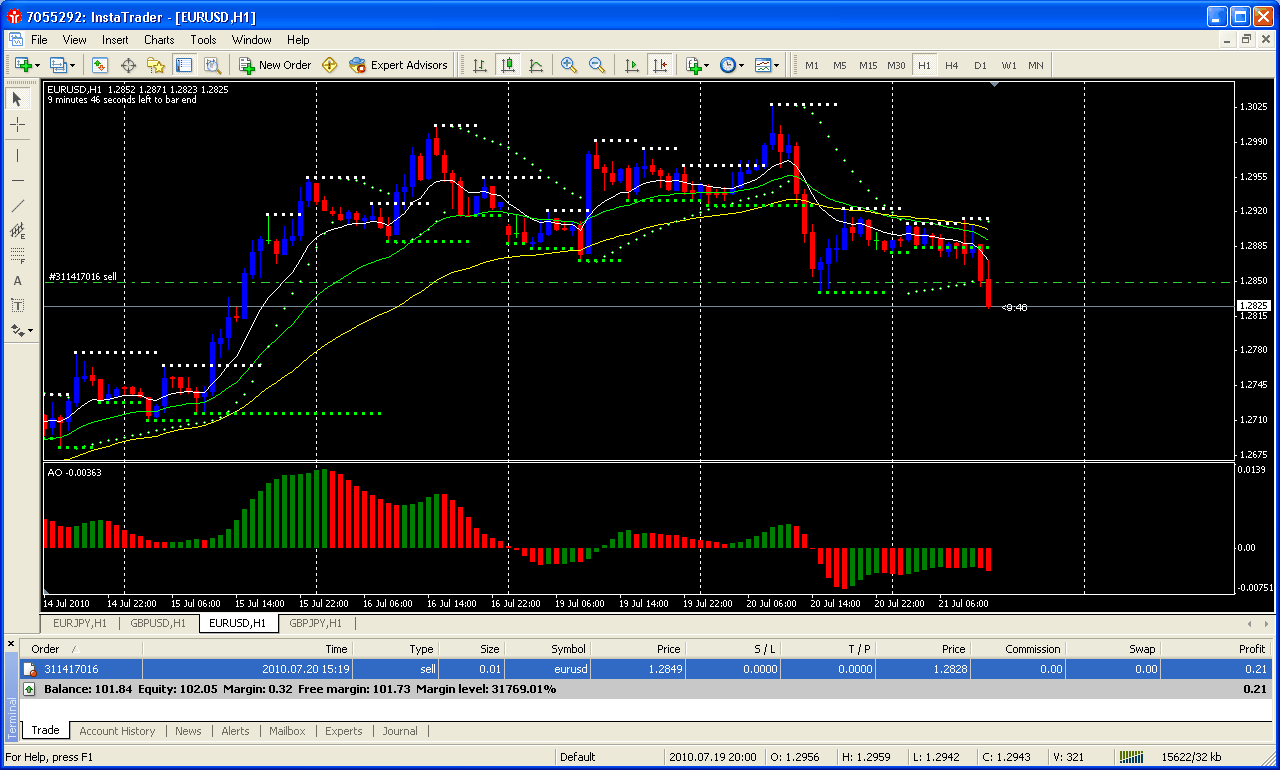Open the Strategy Tester icon

pyautogui.click(x=212, y=65)
